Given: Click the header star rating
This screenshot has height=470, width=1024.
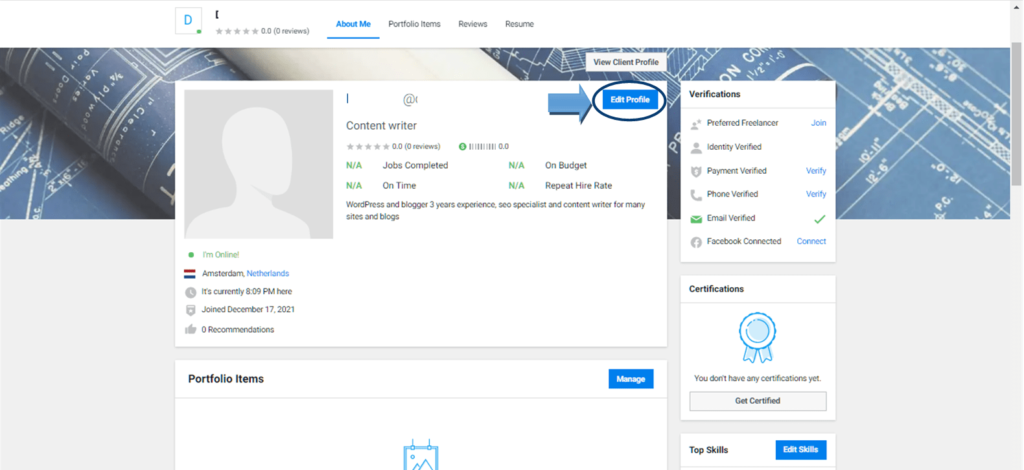Looking at the screenshot, I should click(236, 31).
